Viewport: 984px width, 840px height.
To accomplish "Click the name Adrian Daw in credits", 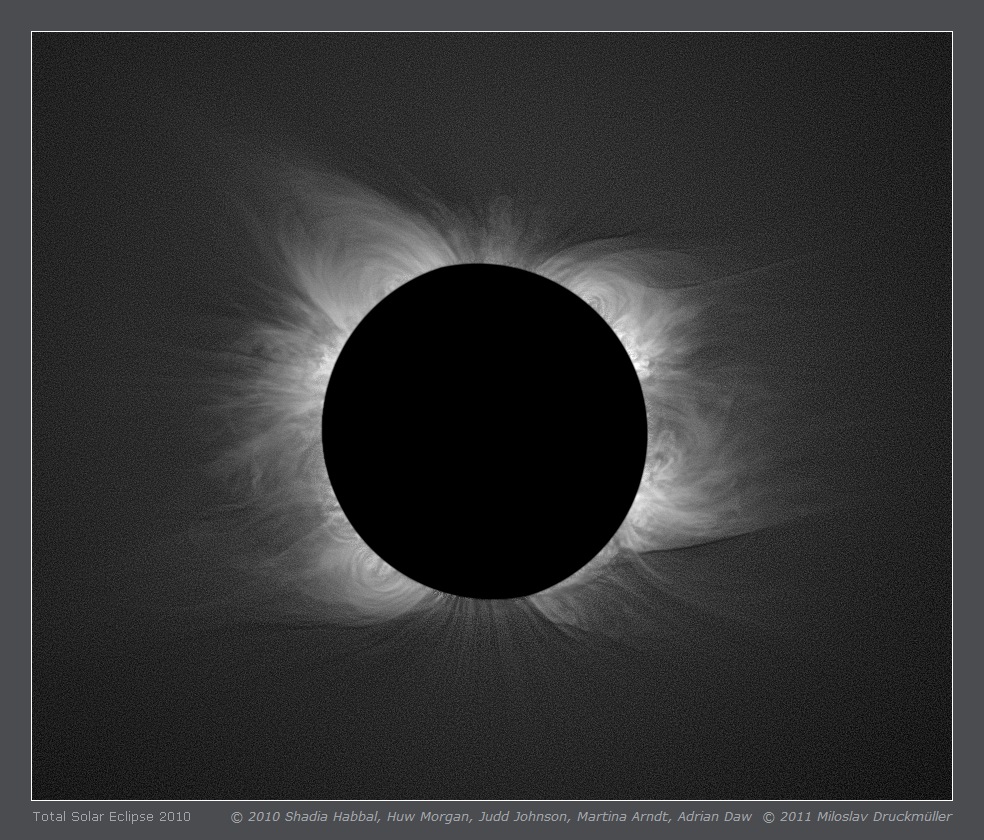I will click(x=714, y=817).
